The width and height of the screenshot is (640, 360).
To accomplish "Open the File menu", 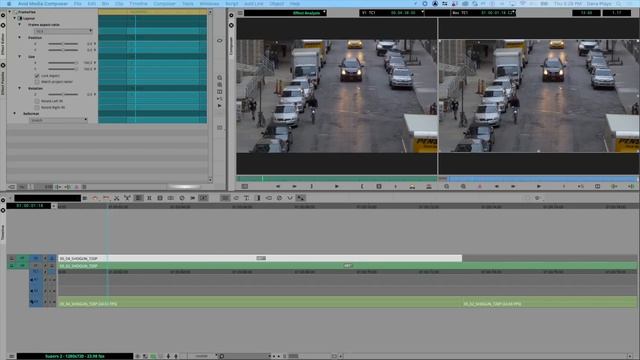I will [77, 4].
